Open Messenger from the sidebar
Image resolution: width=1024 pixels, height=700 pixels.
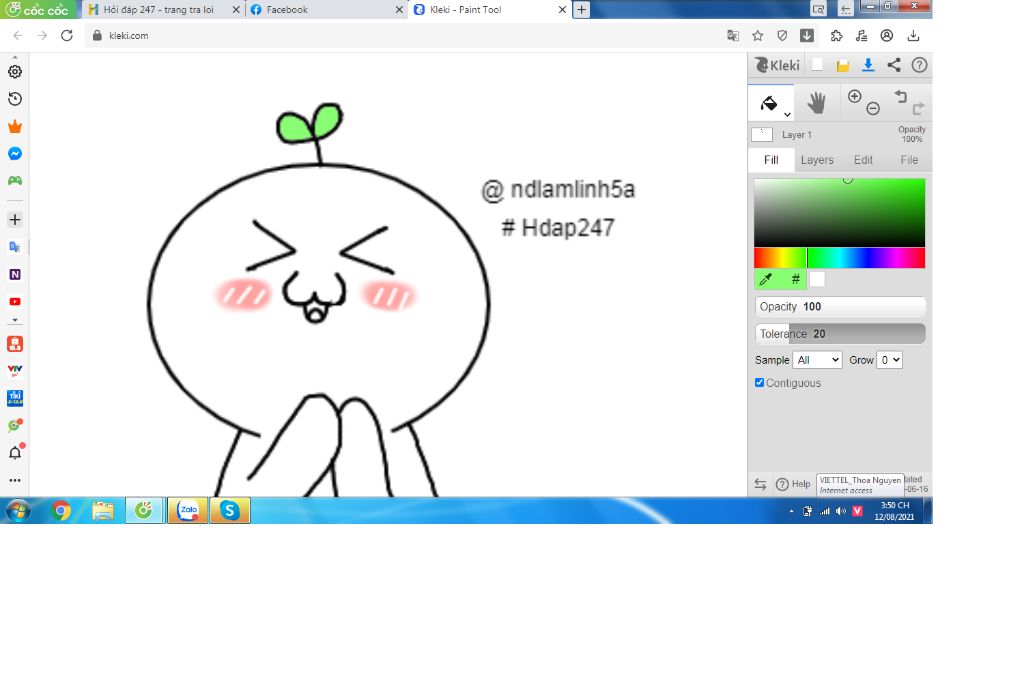pos(15,153)
